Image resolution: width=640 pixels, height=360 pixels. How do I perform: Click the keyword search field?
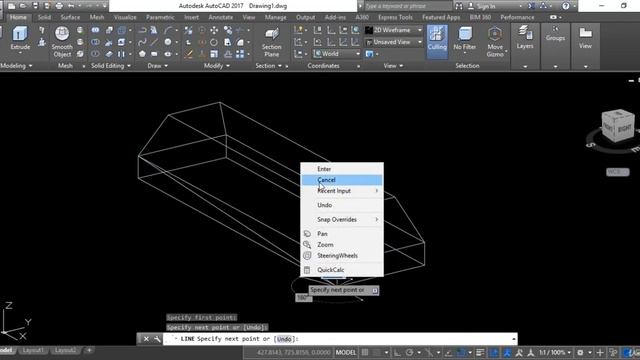coord(407,6)
